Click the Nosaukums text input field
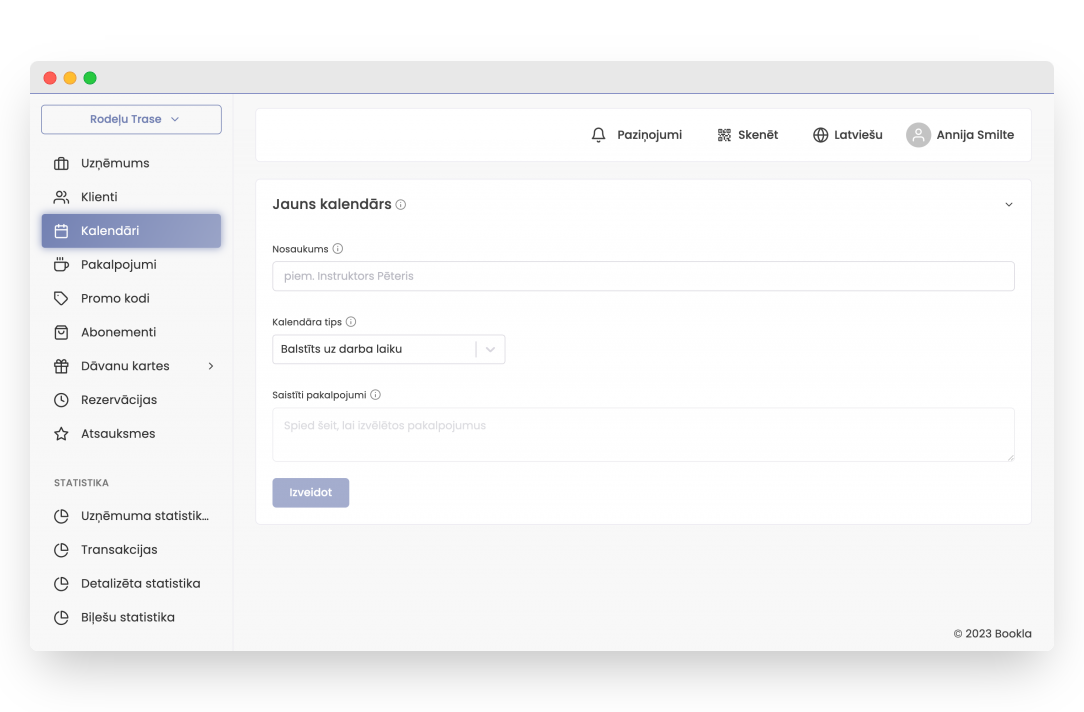Screen dimensions: 1084x712 pyautogui.click(x=643, y=276)
